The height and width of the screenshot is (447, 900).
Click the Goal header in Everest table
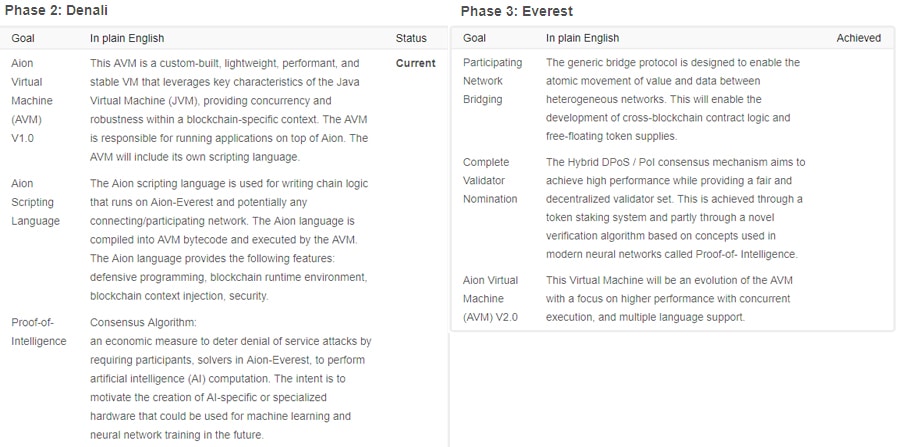tap(475, 38)
